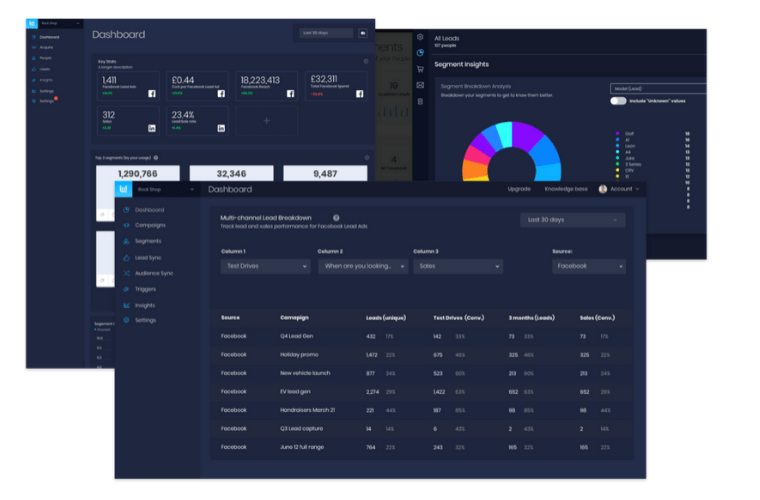Open the Last 30 days dropdown in front panel
760x500 pixels.
pos(572,220)
